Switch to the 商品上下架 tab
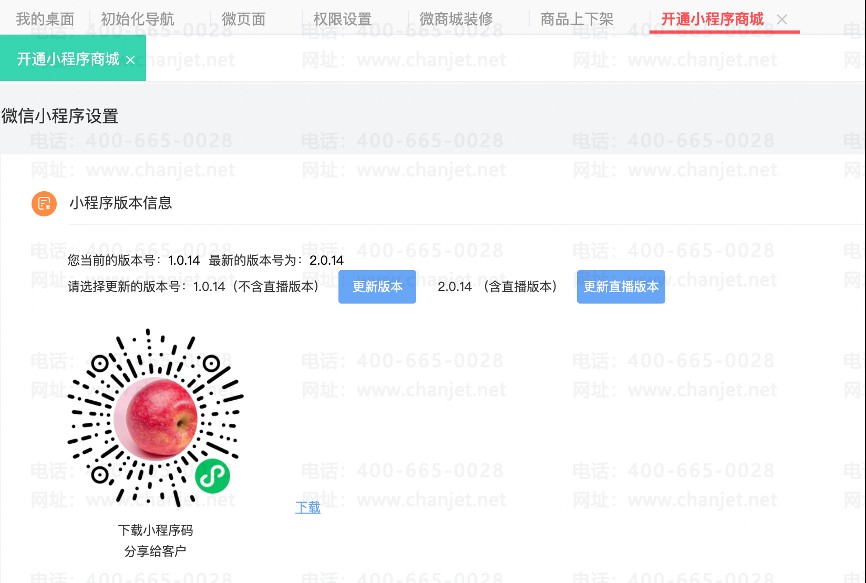The height and width of the screenshot is (583, 866). coord(577,19)
